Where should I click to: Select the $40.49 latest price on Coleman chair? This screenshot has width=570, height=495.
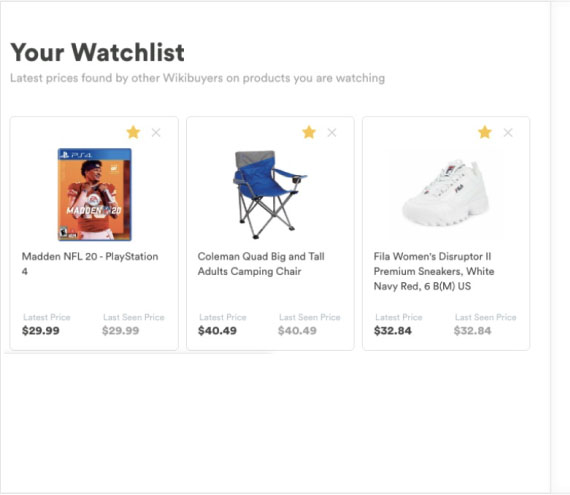(217, 331)
